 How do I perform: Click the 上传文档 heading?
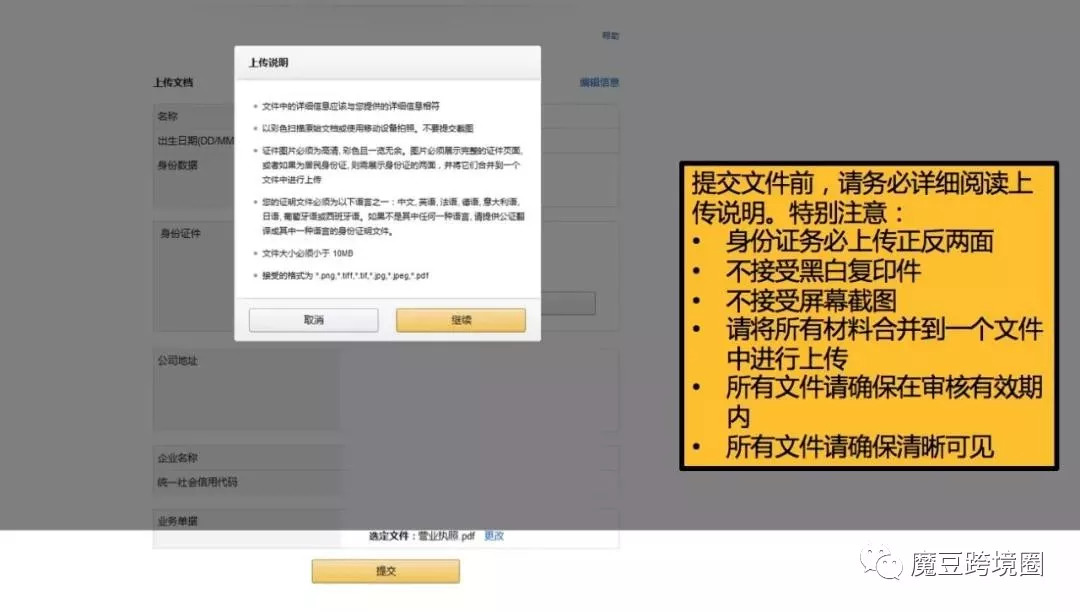pyautogui.click(x=173, y=82)
